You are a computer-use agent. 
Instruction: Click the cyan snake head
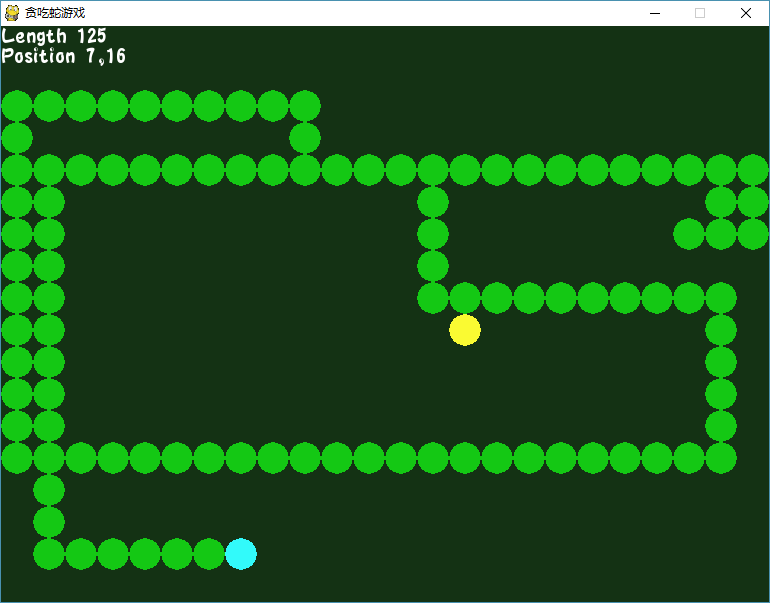[x=241, y=554]
